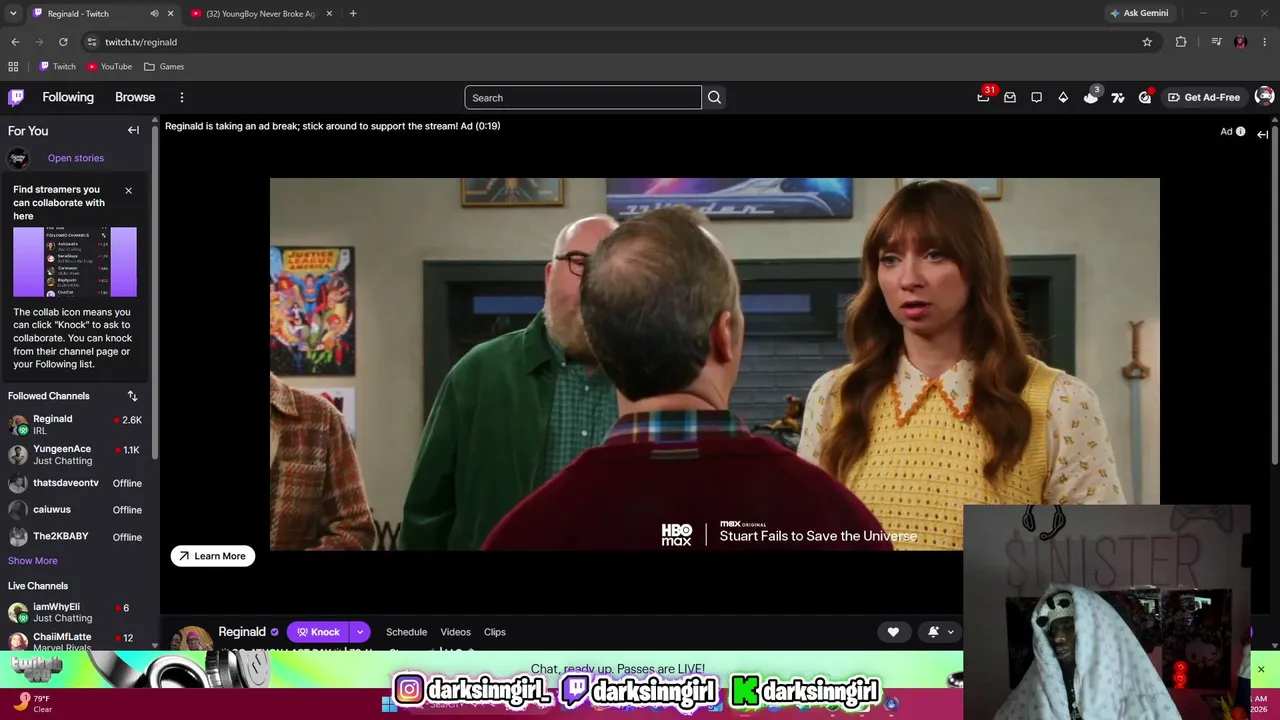This screenshot has width=1280, height=720.
Task: Sort the Followed Channels list
Action: click(x=132, y=396)
